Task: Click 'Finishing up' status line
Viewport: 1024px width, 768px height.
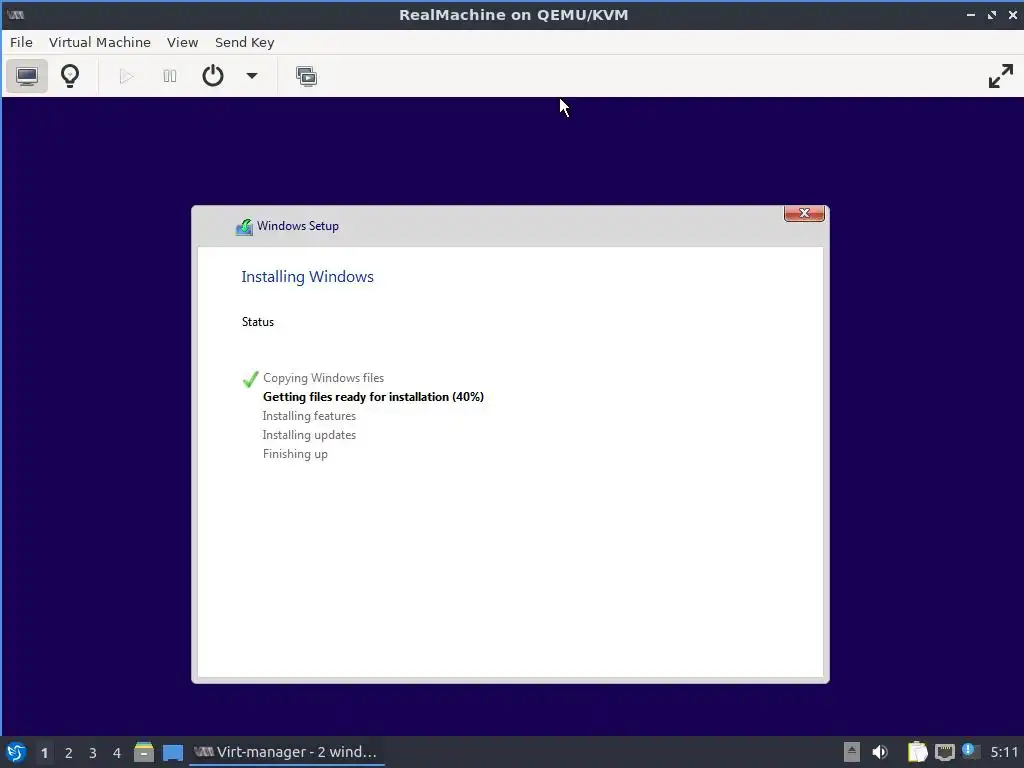Action: (295, 454)
